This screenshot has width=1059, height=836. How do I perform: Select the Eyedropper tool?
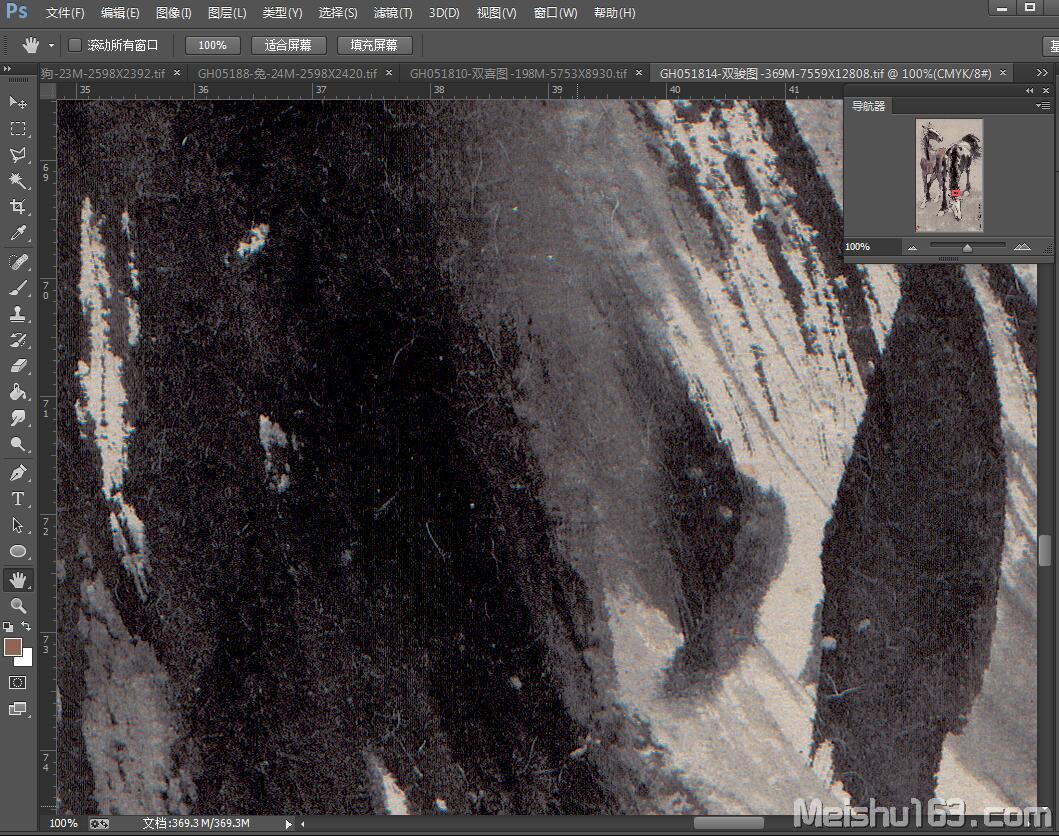[18, 233]
